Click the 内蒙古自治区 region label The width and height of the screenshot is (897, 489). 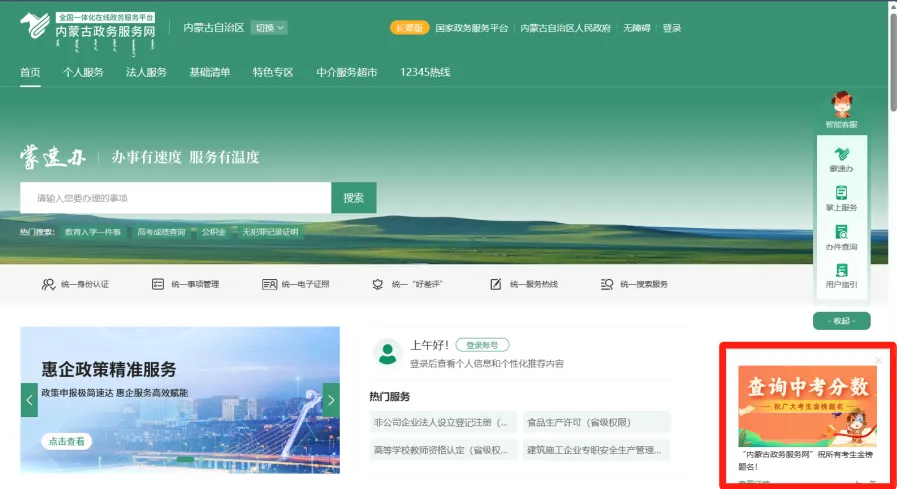click(x=214, y=27)
